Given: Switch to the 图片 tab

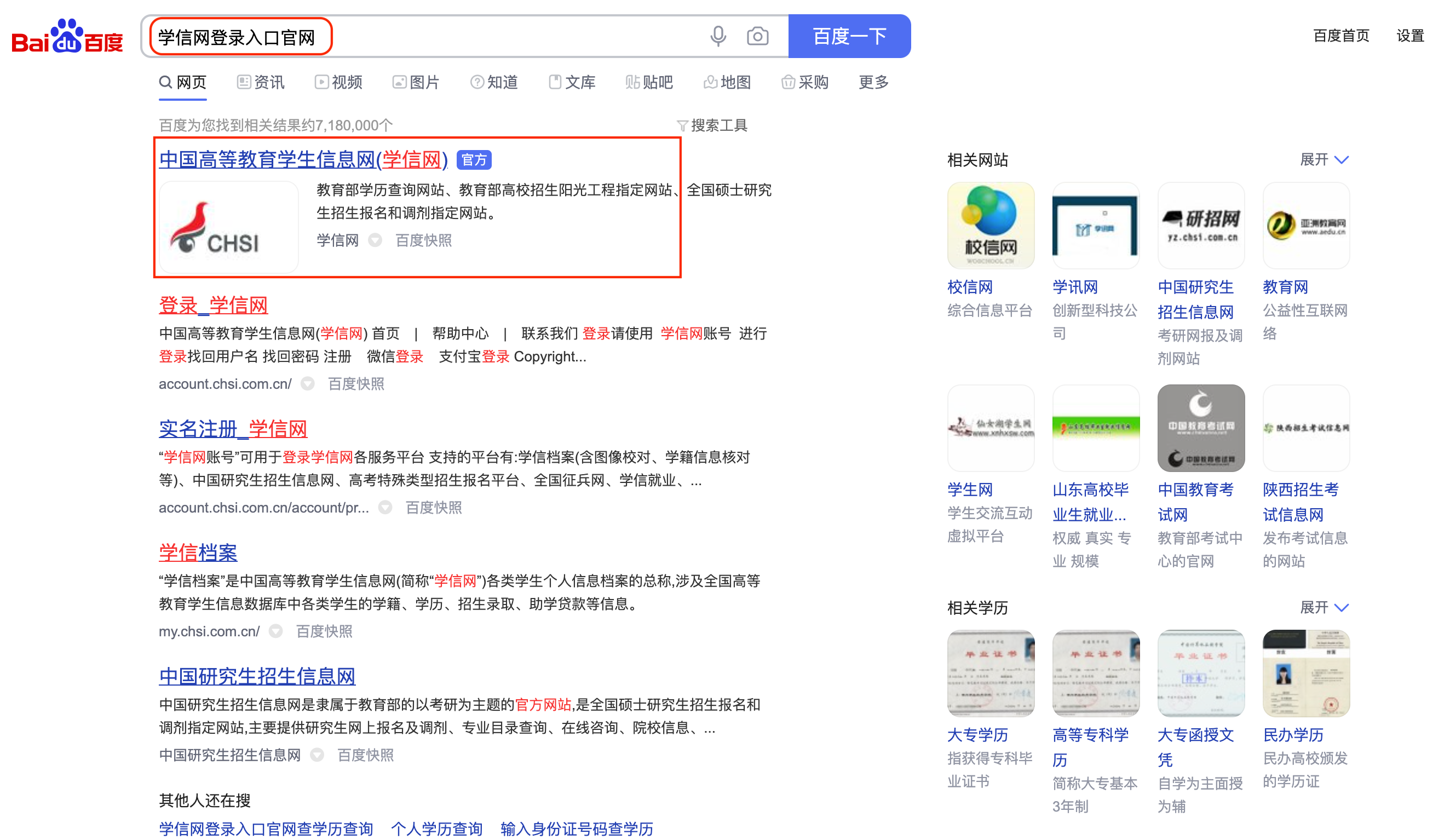Looking at the screenshot, I should [x=416, y=82].
